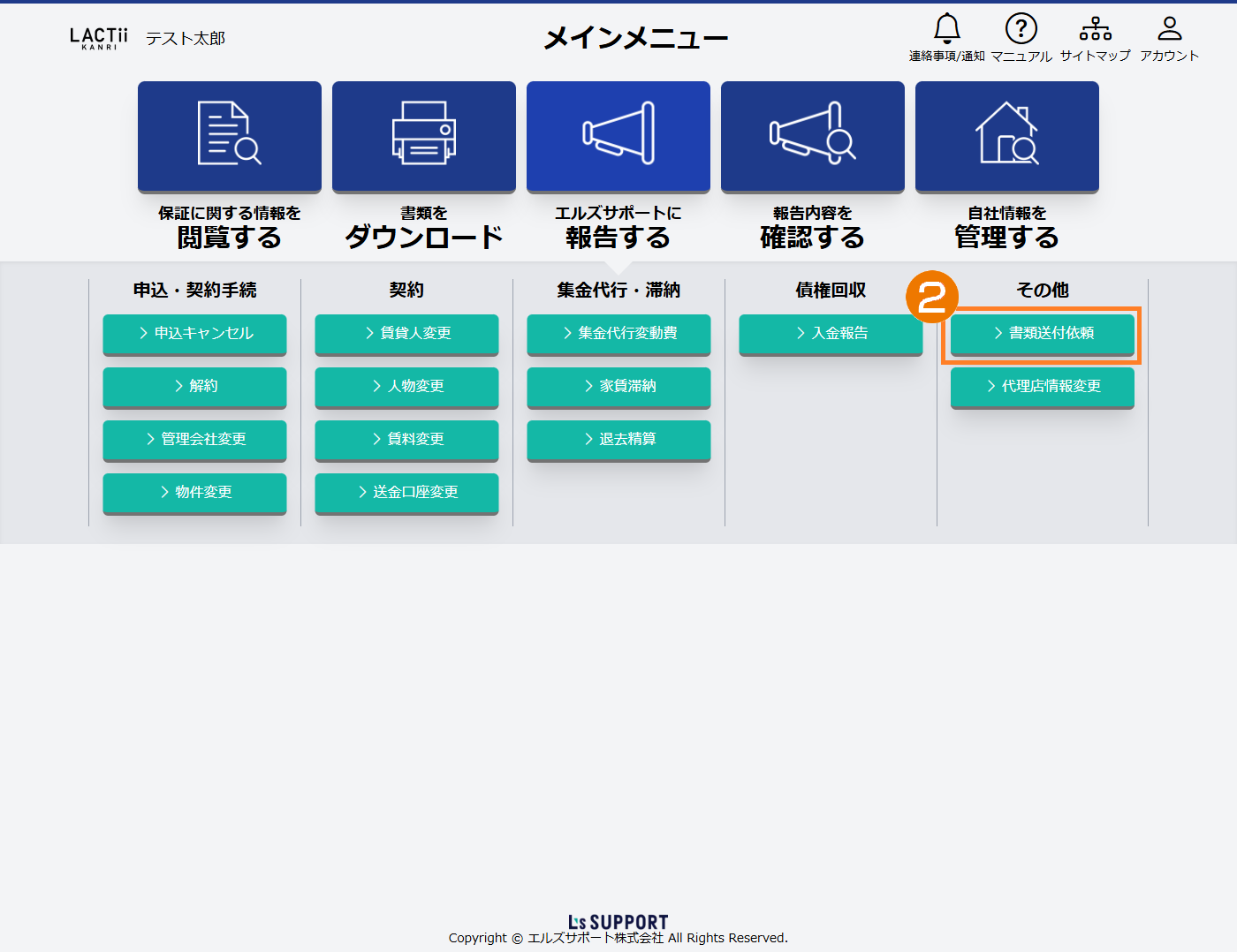Select the document search tile for viewing guarantee info
Image resolution: width=1237 pixels, height=952 pixels.
coord(230,136)
